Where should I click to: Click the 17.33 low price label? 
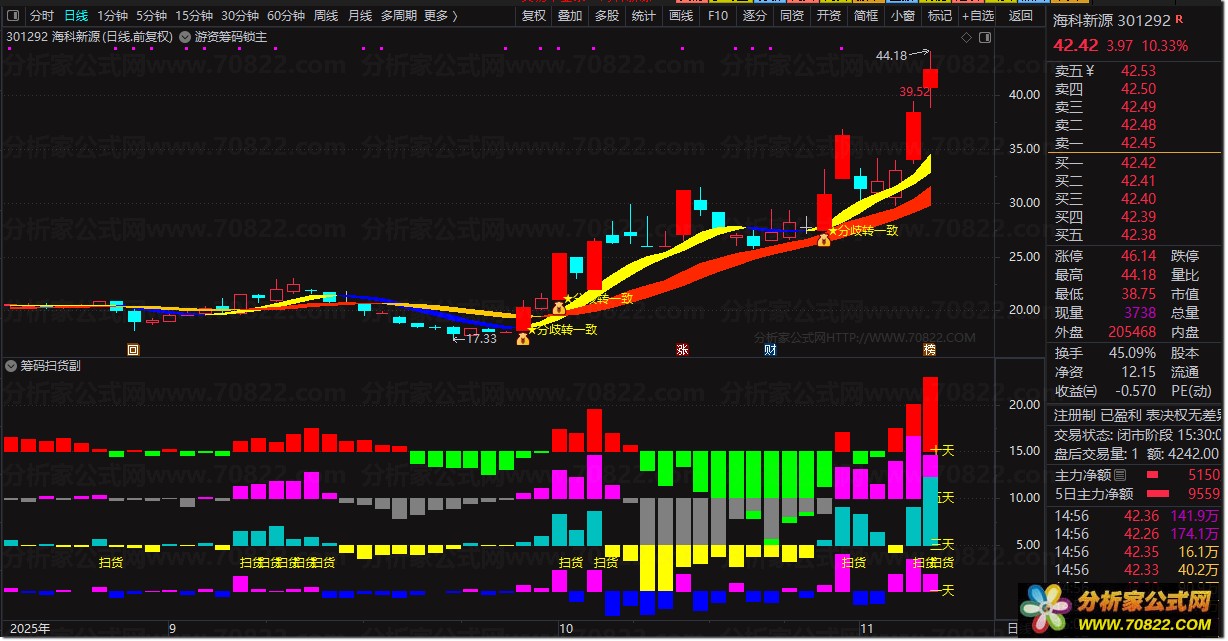pyautogui.click(x=482, y=338)
